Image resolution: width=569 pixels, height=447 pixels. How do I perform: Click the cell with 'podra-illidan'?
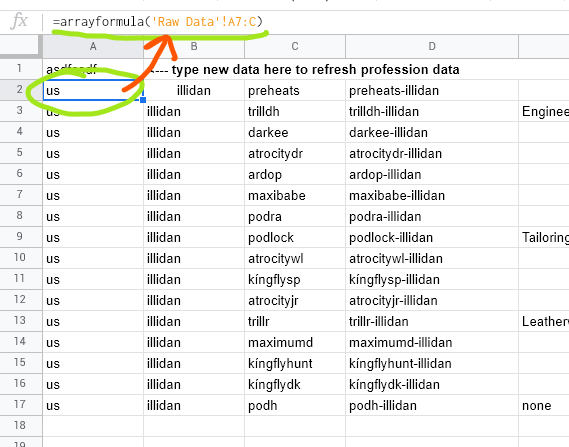click(x=432, y=217)
